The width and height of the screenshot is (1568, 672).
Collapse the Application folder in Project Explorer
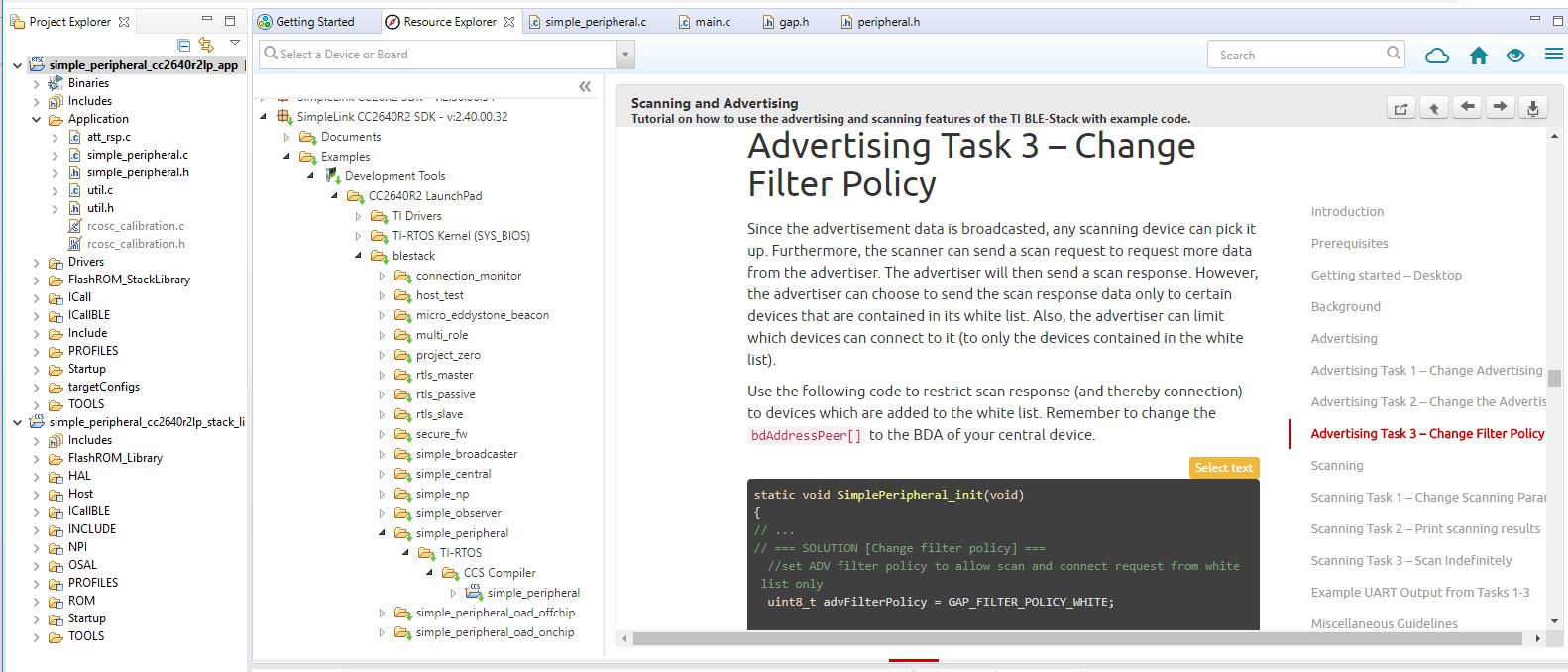(x=37, y=119)
